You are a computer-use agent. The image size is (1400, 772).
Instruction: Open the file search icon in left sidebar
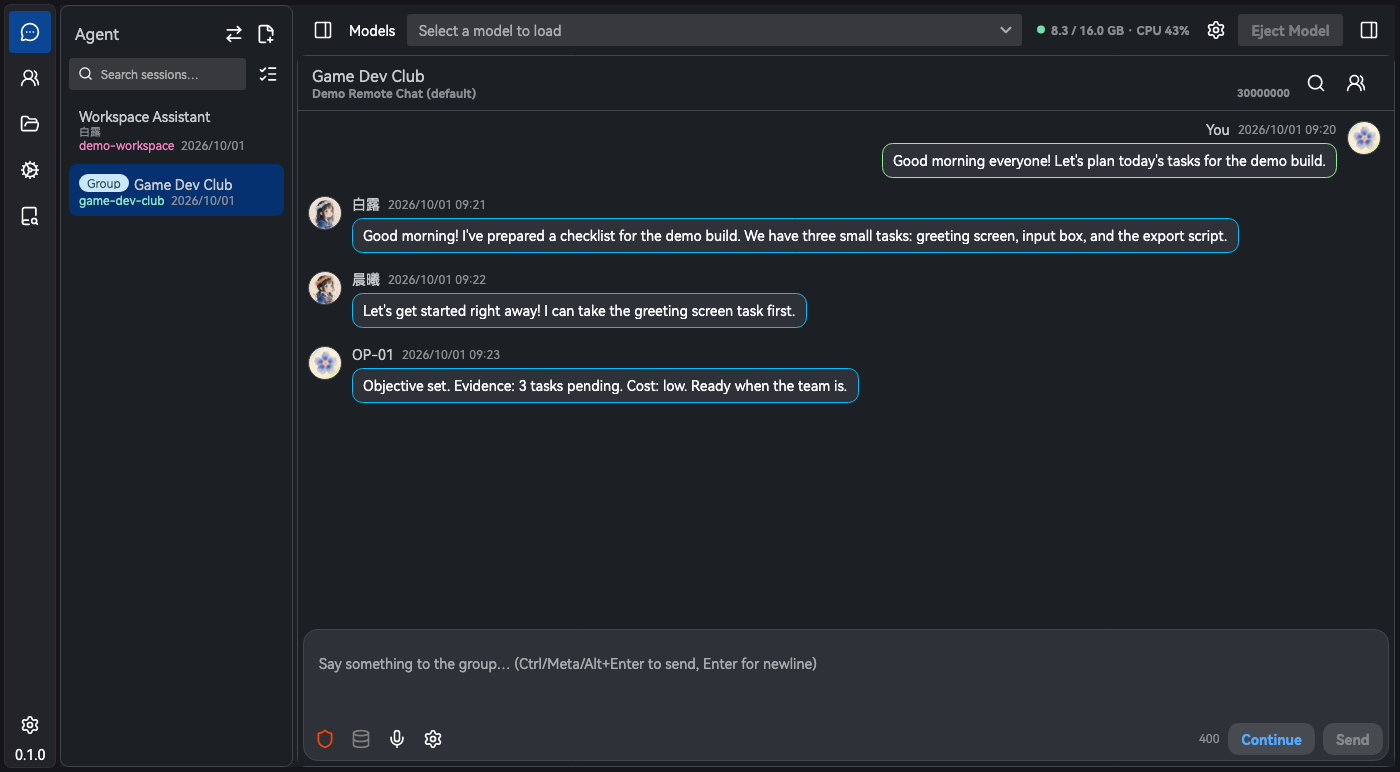click(30, 216)
